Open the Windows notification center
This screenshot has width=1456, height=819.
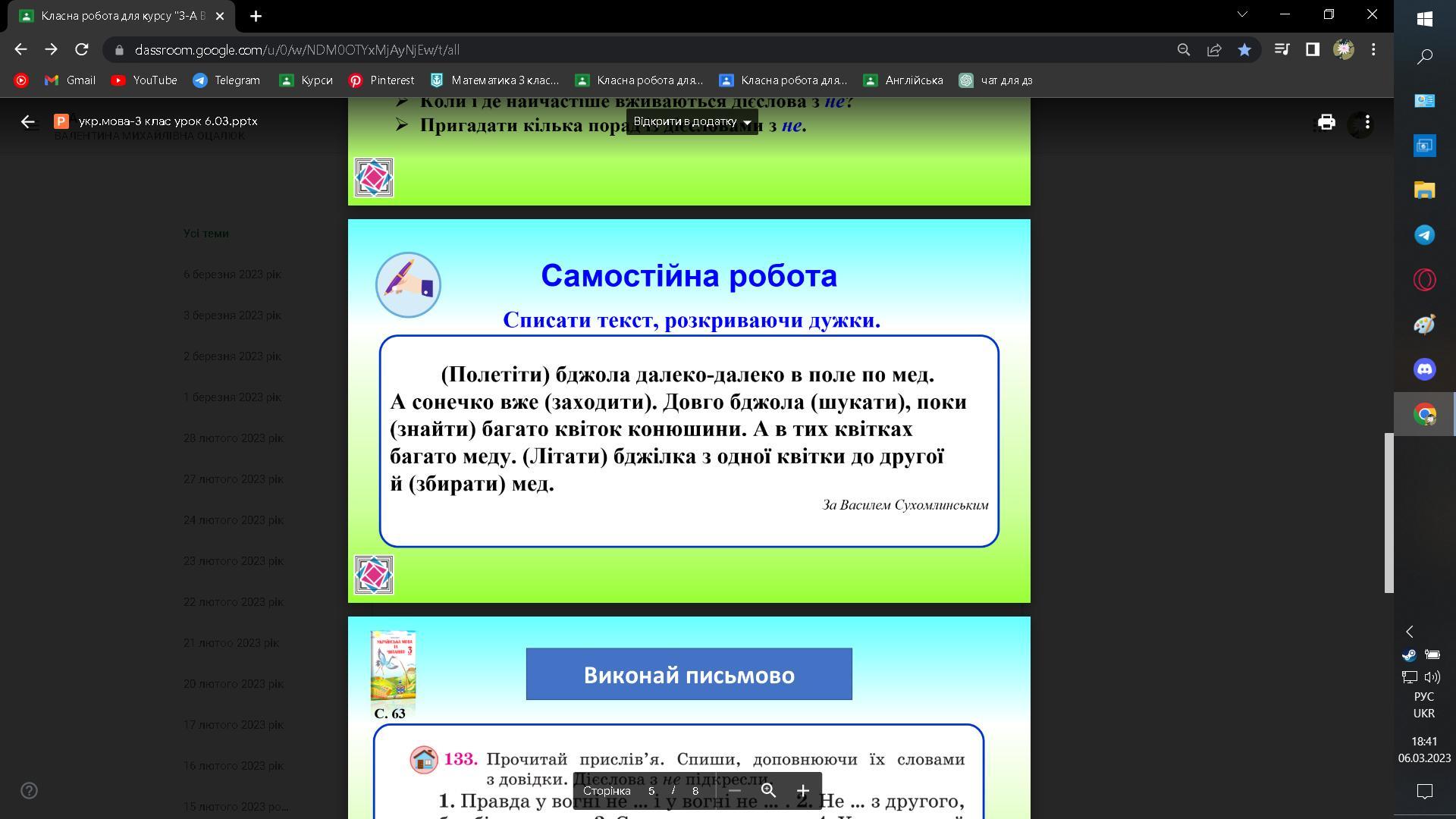[x=1424, y=792]
